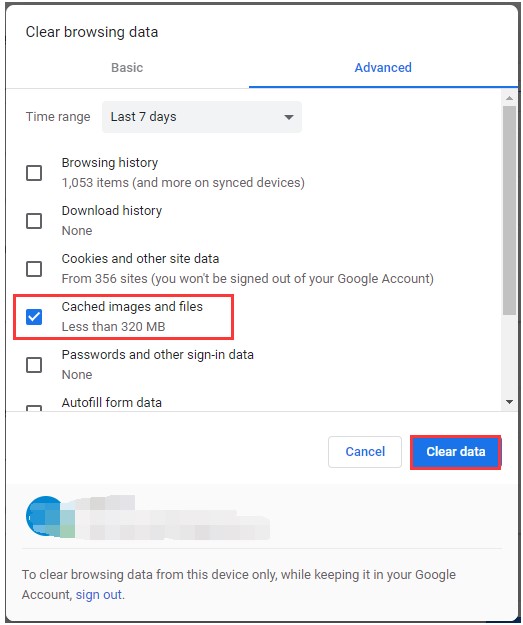Toggle the Autofill form data checkbox
The width and height of the screenshot is (523, 625).
(x=34, y=408)
